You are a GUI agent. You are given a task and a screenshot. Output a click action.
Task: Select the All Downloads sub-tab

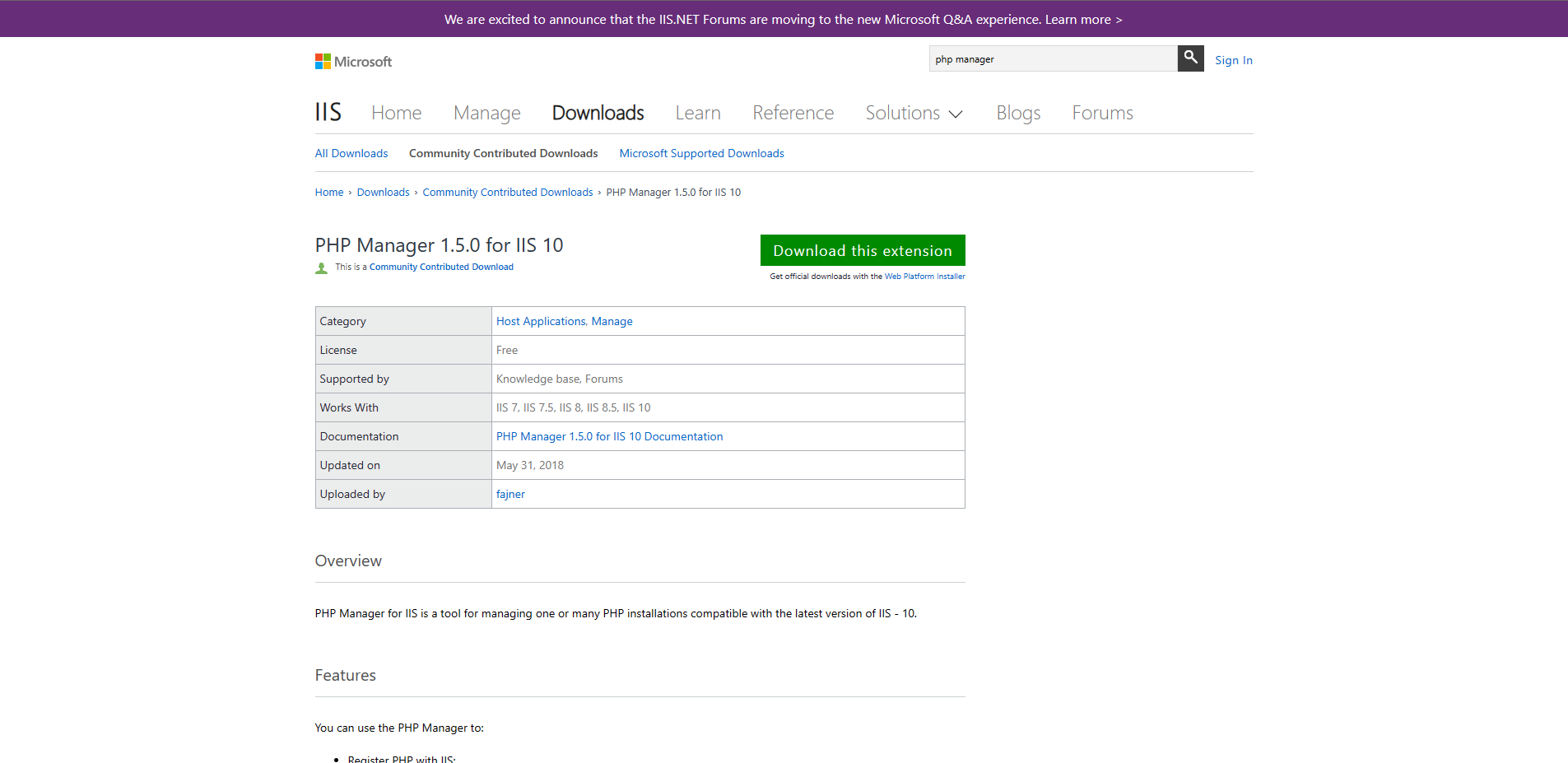coord(351,153)
